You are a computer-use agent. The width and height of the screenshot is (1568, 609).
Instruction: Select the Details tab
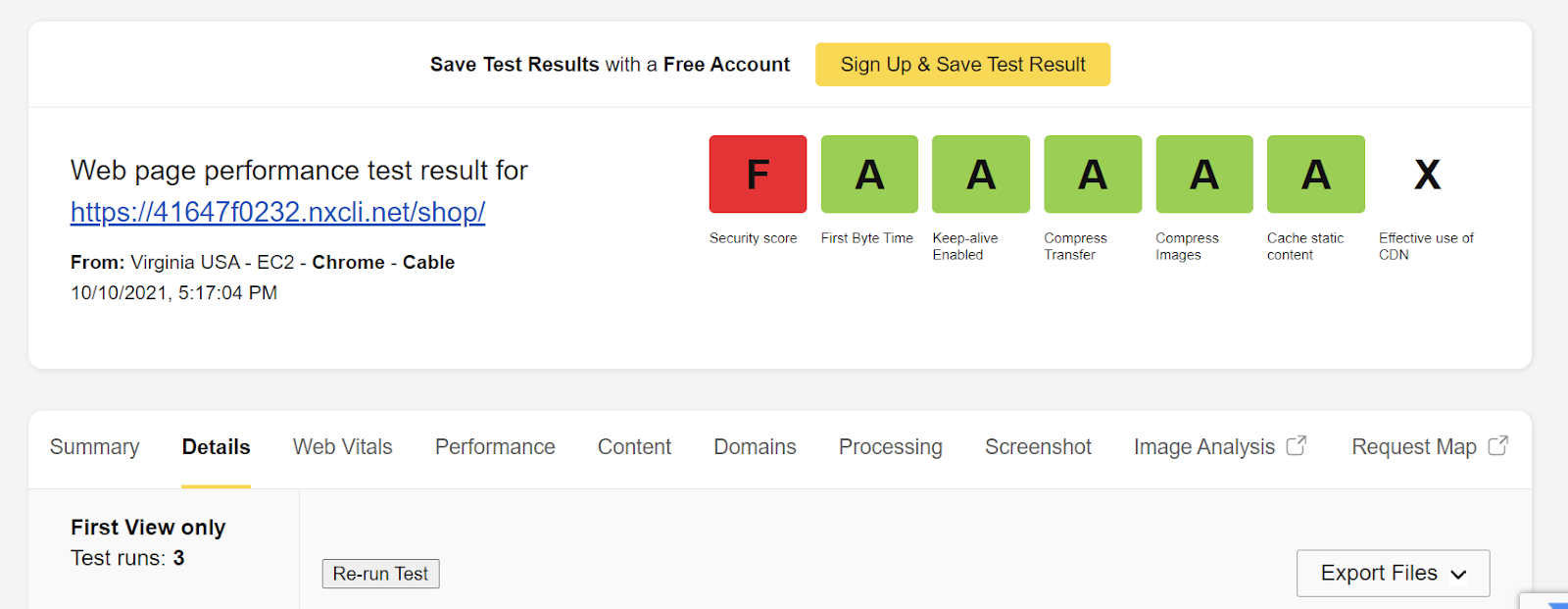[x=217, y=447]
